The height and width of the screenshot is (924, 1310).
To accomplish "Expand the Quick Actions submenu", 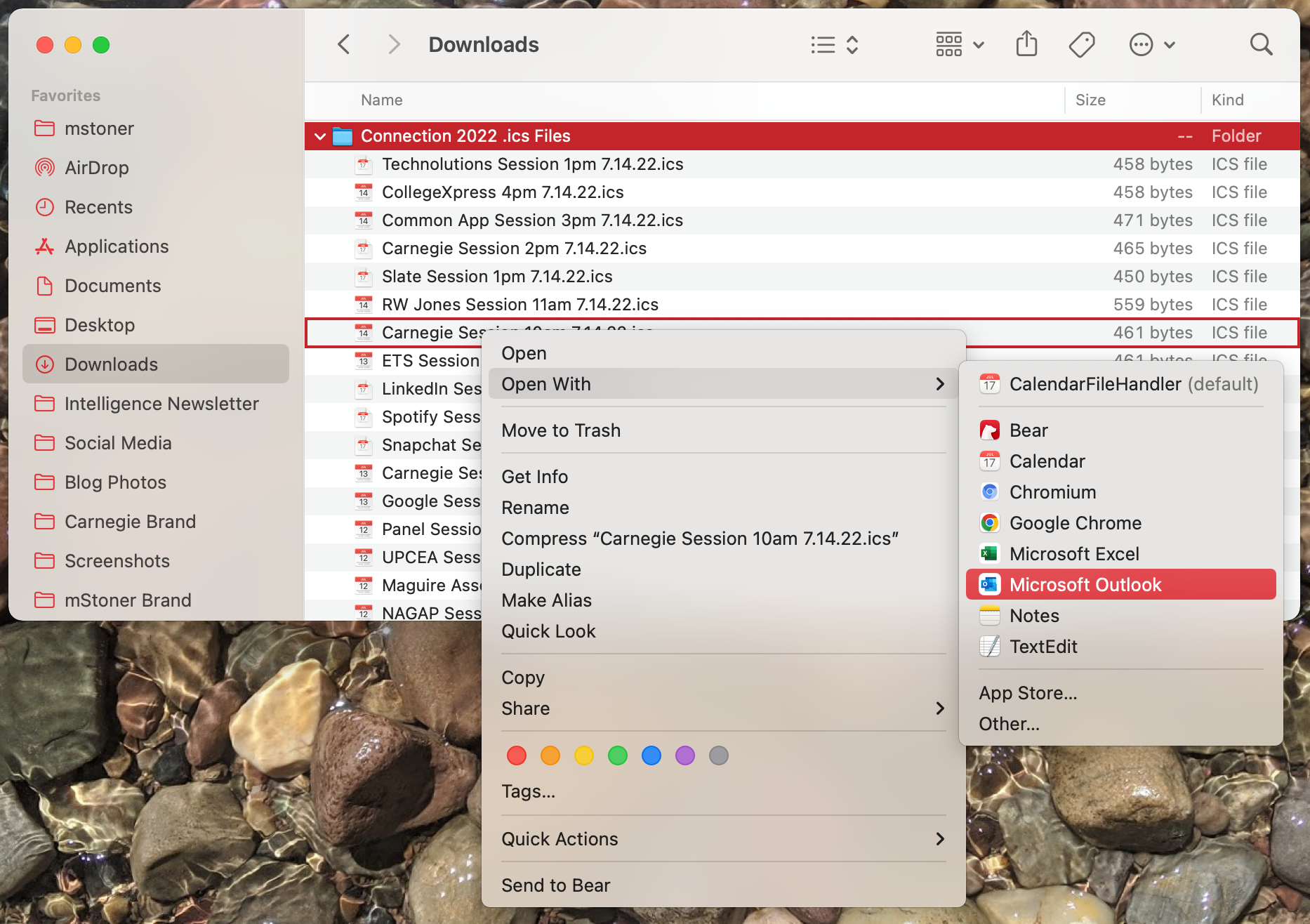I will click(723, 839).
